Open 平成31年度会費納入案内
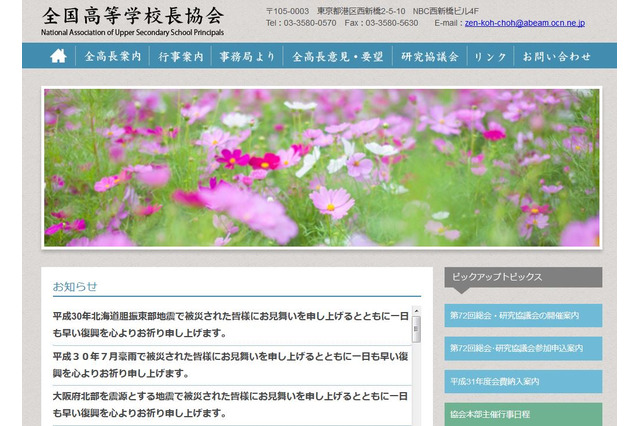The image size is (640, 426). (x=523, y=382)
